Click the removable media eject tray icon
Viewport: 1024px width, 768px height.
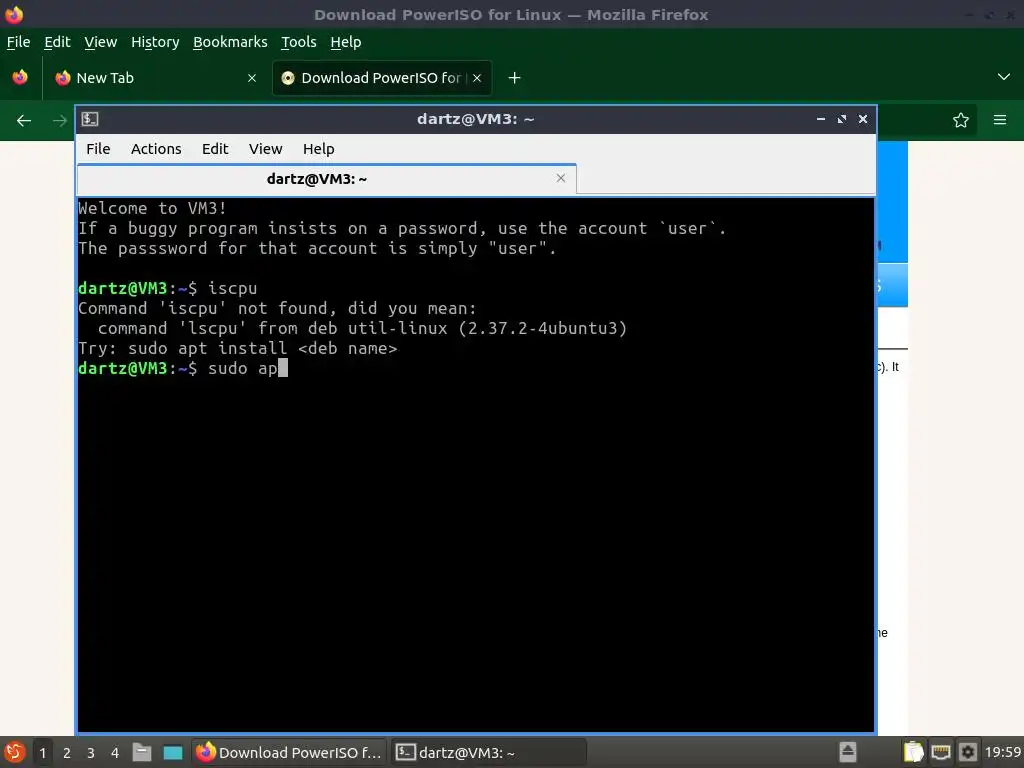(x=848, y=752)
